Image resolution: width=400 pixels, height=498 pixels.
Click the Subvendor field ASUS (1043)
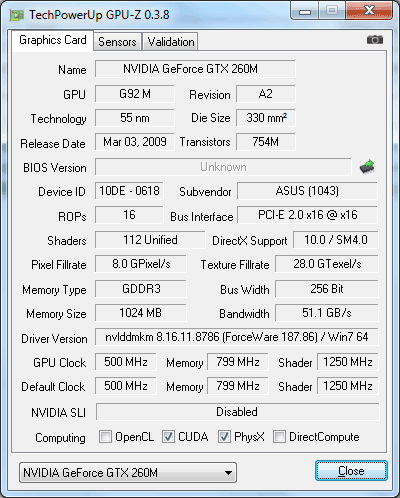(x=307, y=191)
